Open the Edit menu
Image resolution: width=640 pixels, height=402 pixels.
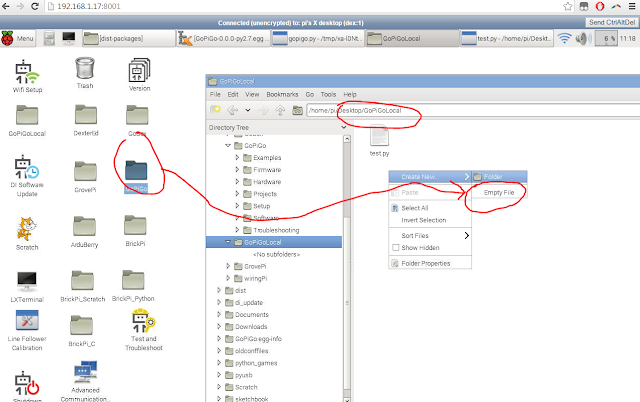pyautogui.click(x=233, y=94)
